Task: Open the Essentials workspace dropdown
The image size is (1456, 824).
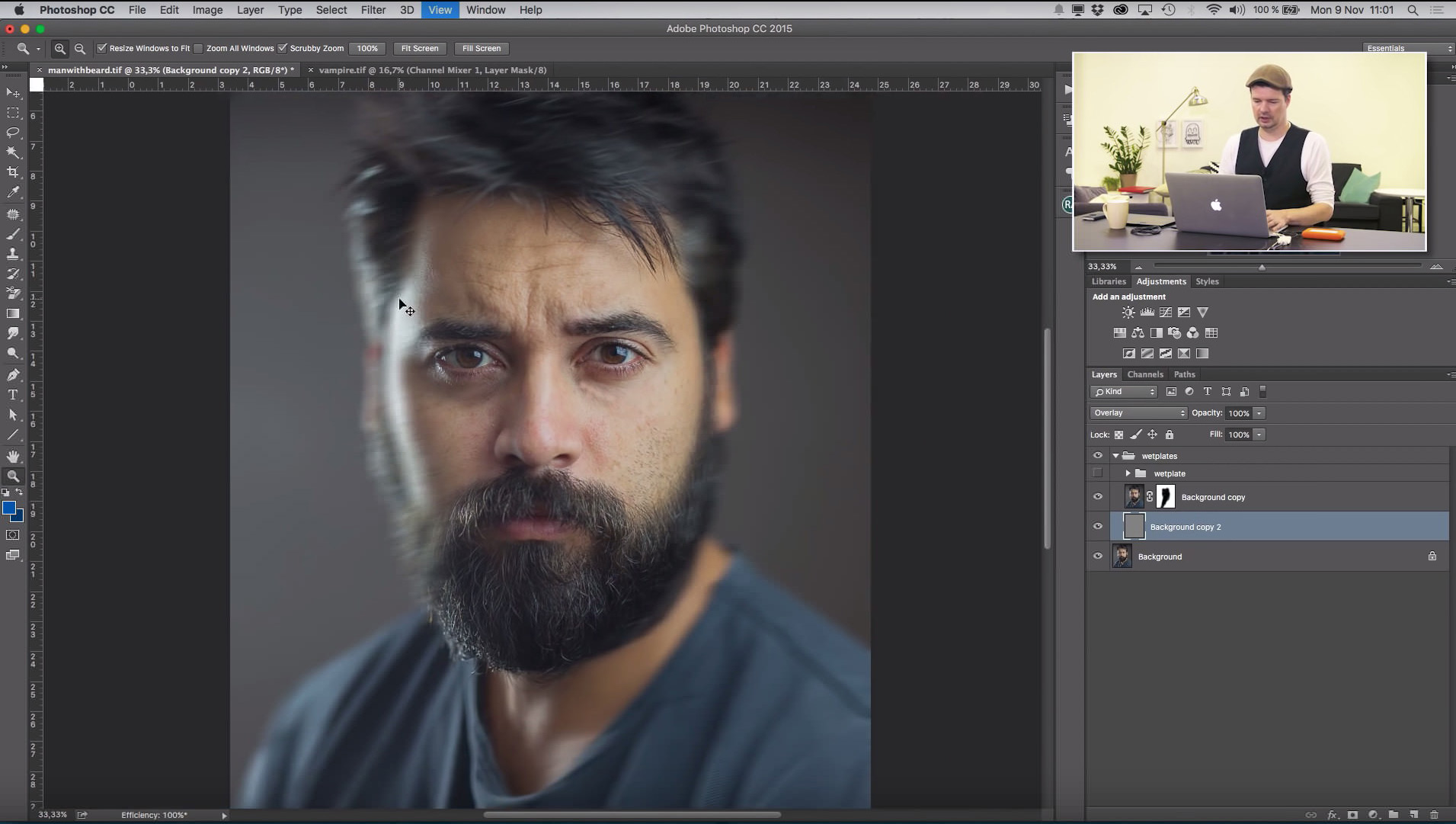Action: click(1408, 48)
